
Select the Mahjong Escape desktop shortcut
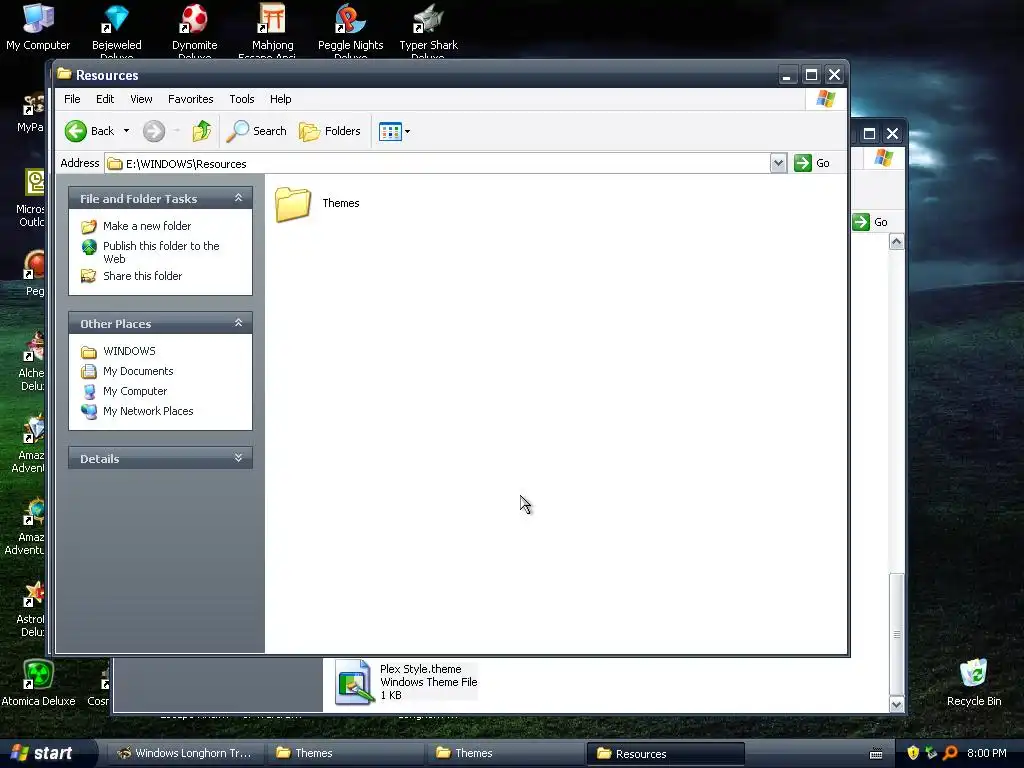pos(272,29)
